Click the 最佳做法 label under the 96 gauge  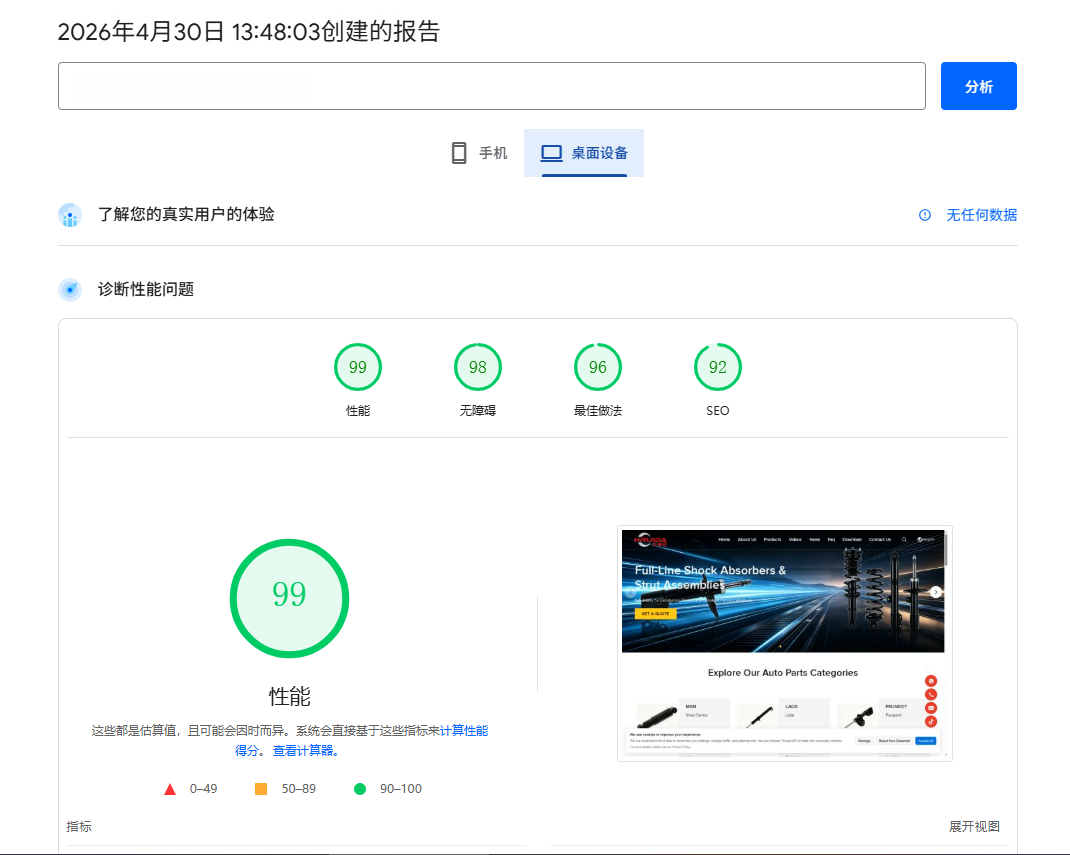(598, 411)
